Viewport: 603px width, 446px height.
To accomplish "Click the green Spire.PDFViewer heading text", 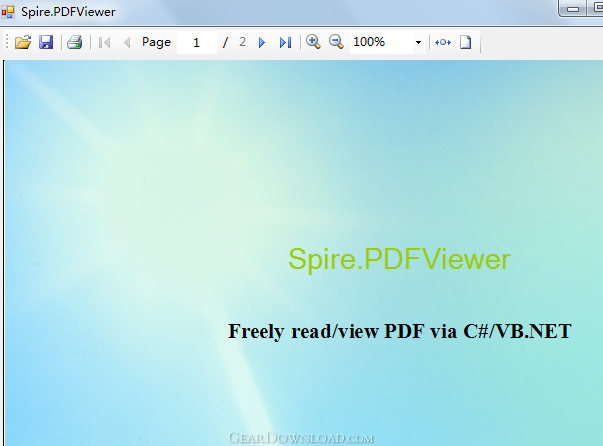I will point(399,260).
